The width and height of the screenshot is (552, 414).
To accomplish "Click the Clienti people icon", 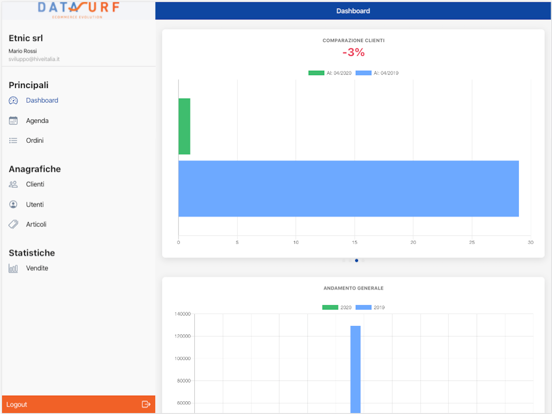I will coord(13,184).
